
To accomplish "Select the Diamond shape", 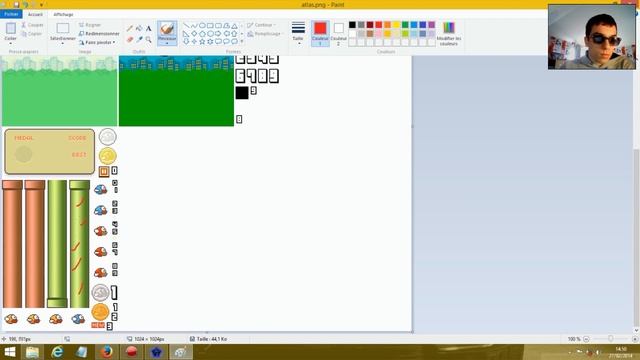I will [x=194, y=33].
